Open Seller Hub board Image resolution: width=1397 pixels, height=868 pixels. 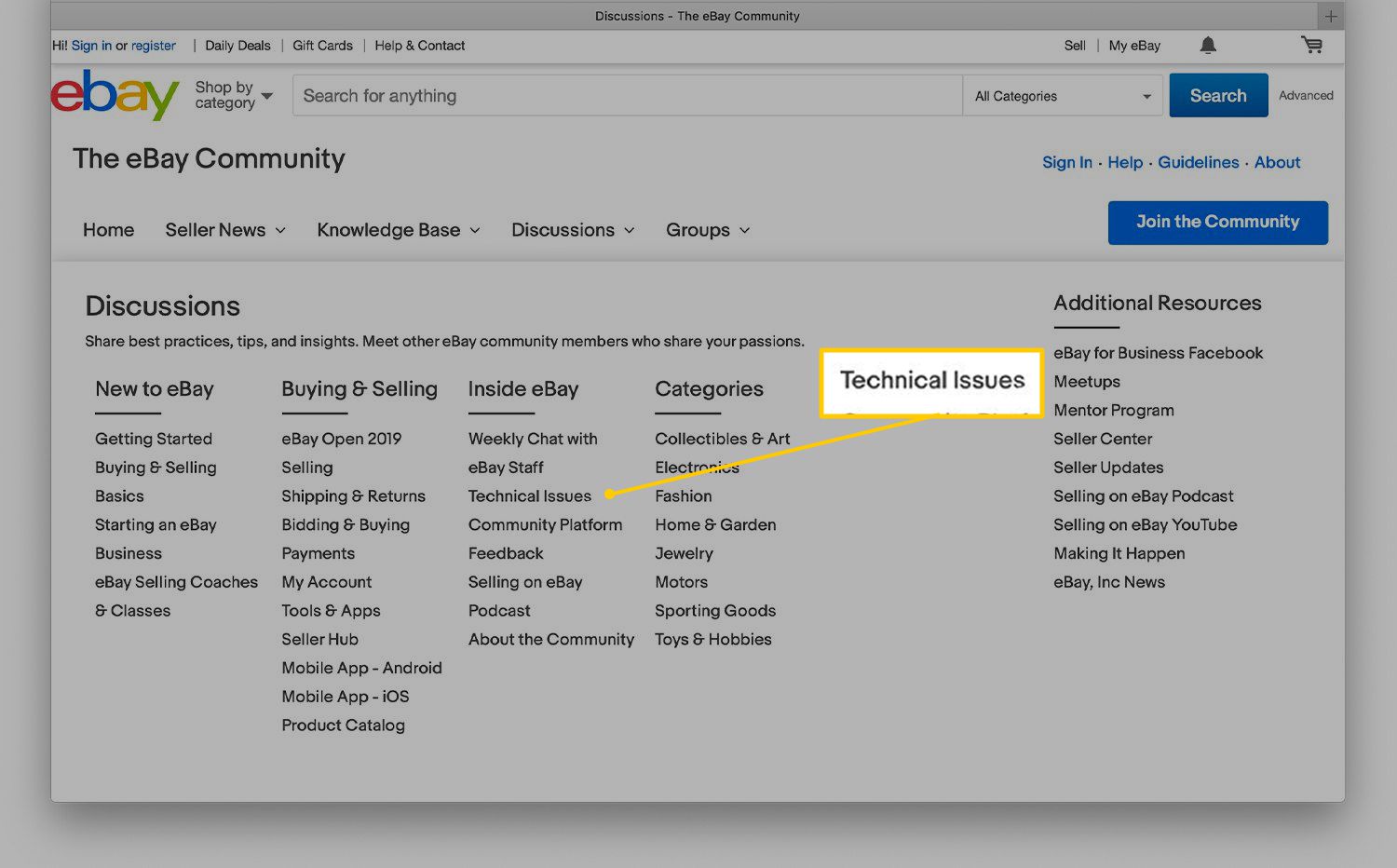click(320, 640)
